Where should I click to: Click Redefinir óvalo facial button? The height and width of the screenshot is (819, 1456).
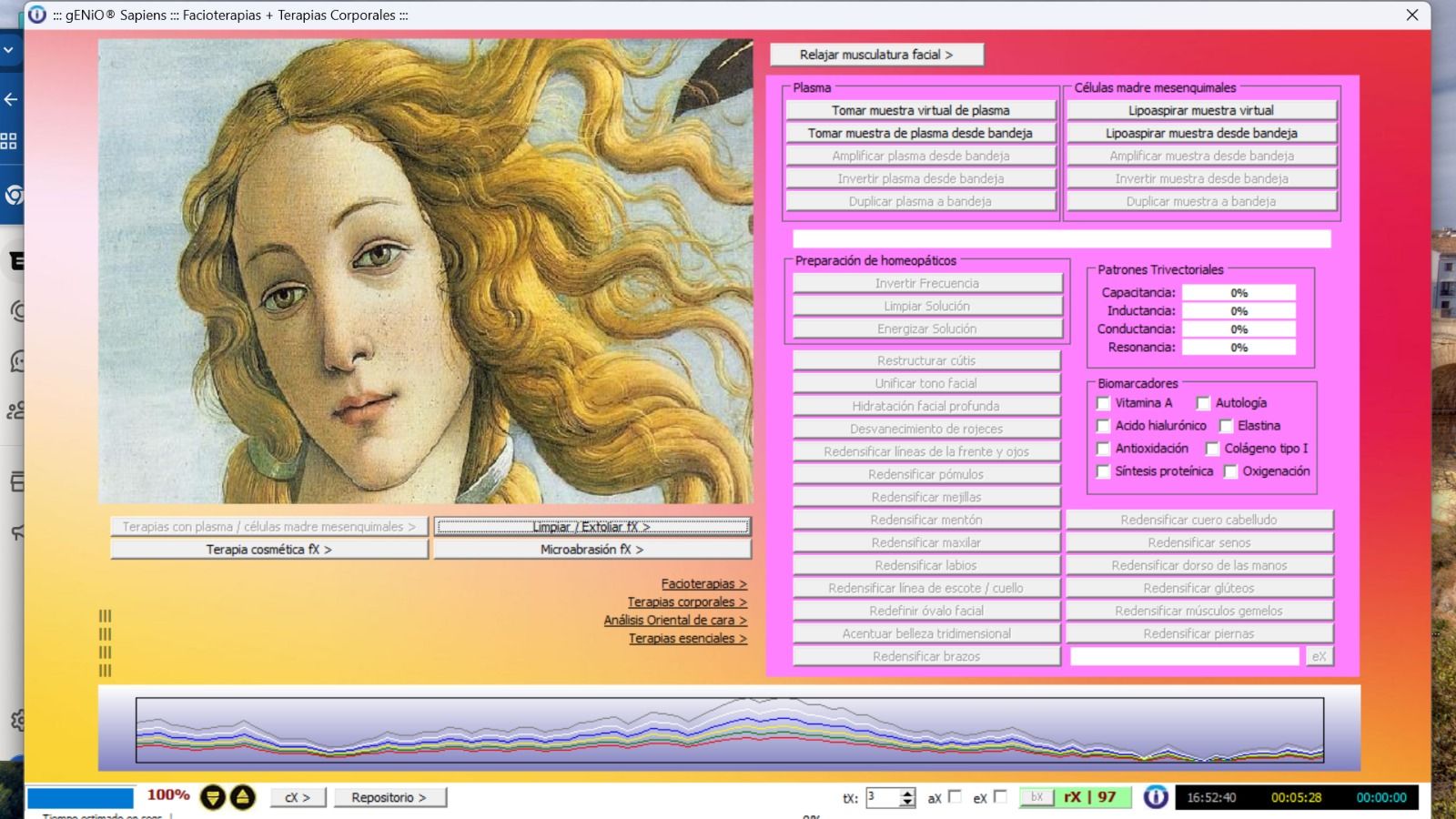pyautogui.click(x=926, y=611)
